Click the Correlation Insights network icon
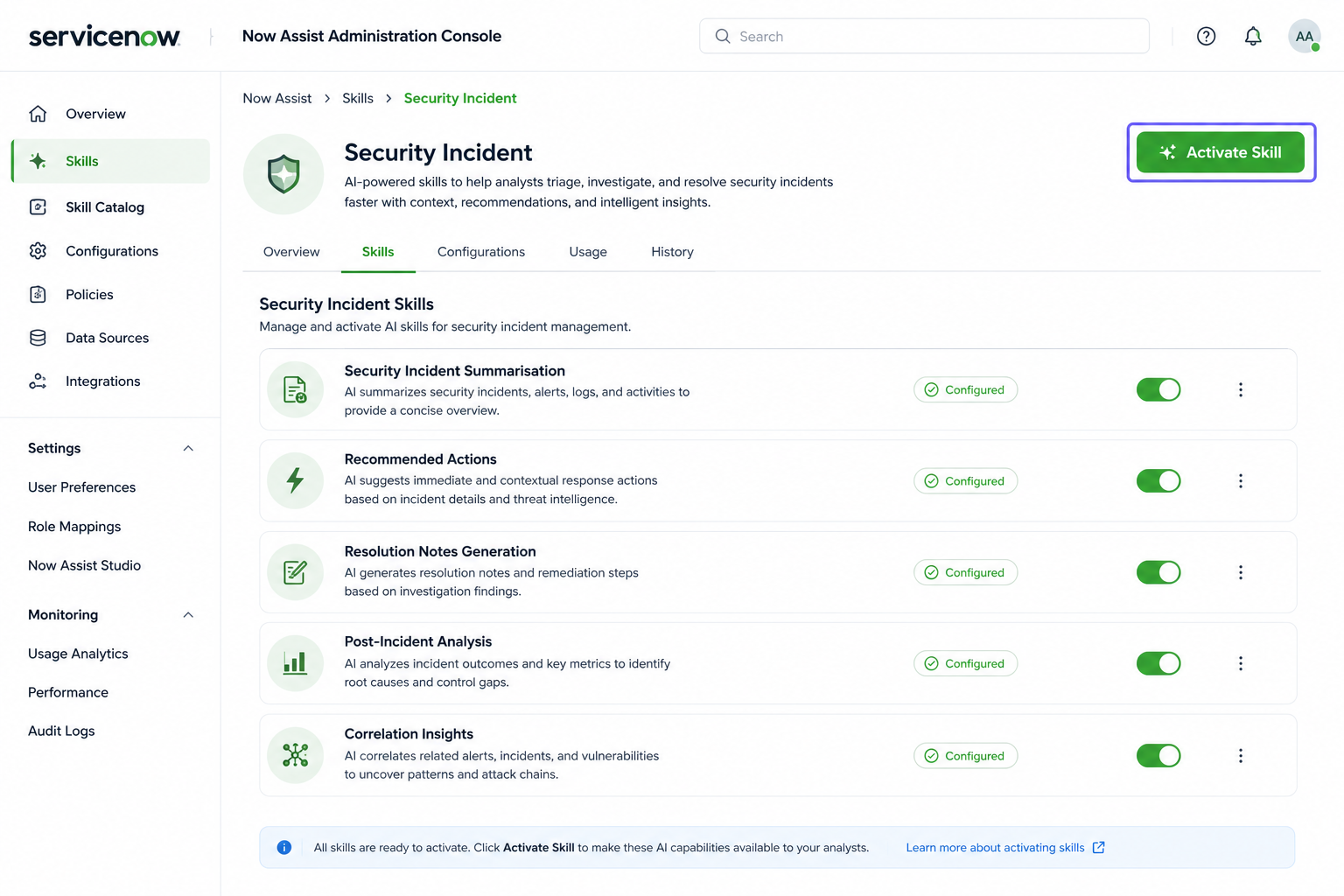1344x896 pixels. coord(296,755)
